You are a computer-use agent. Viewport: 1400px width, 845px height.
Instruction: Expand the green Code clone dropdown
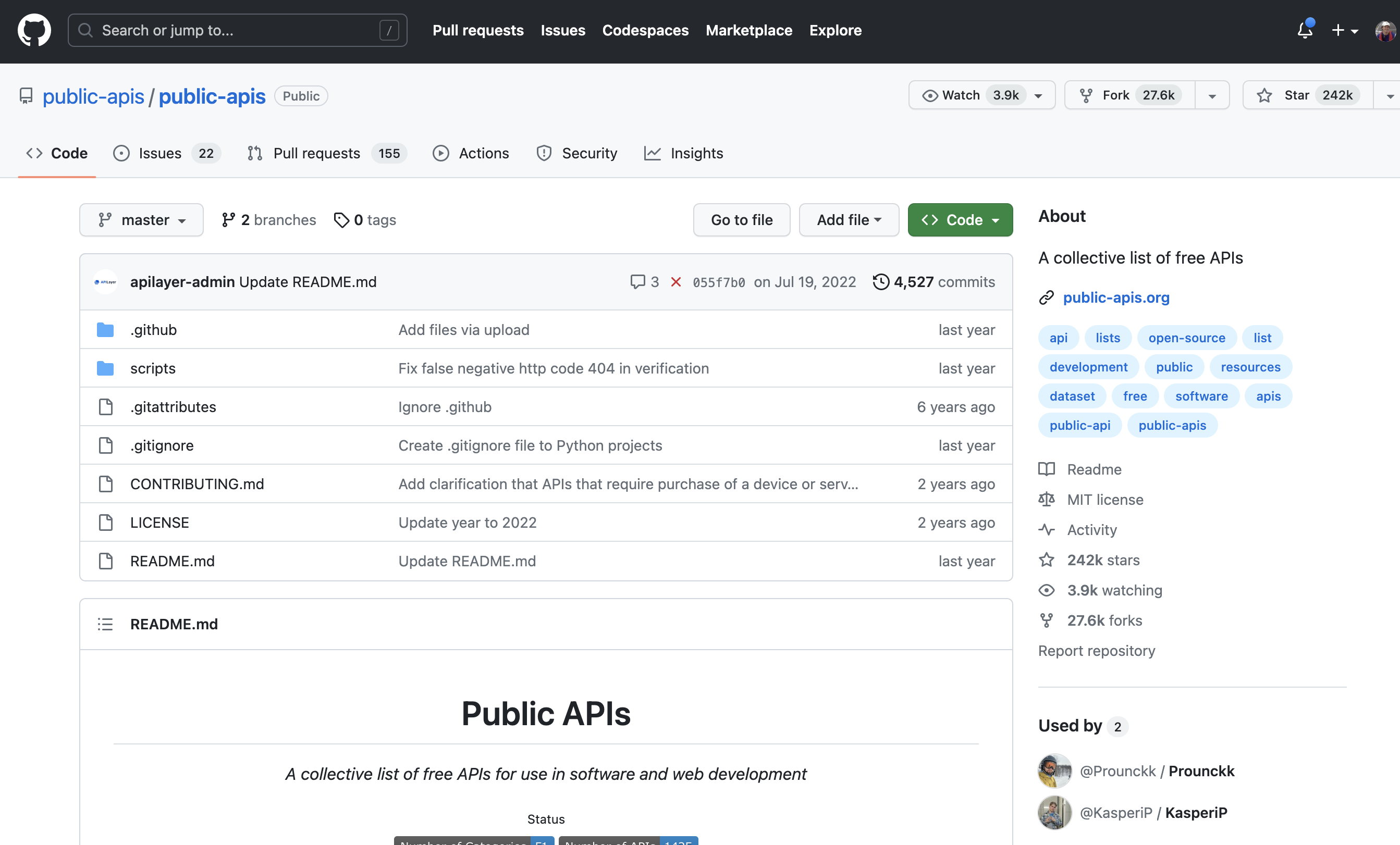[960, 220]
